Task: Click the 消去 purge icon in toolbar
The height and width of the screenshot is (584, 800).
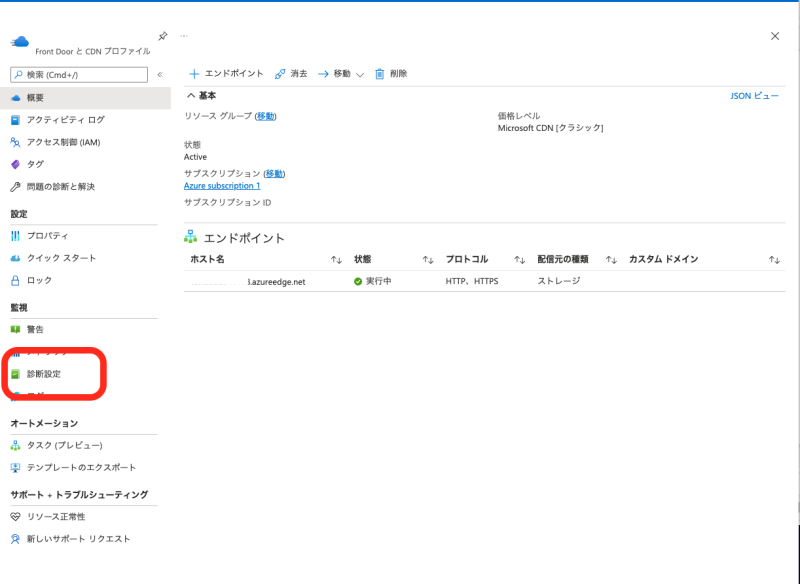Action: (x=280, y=74)
